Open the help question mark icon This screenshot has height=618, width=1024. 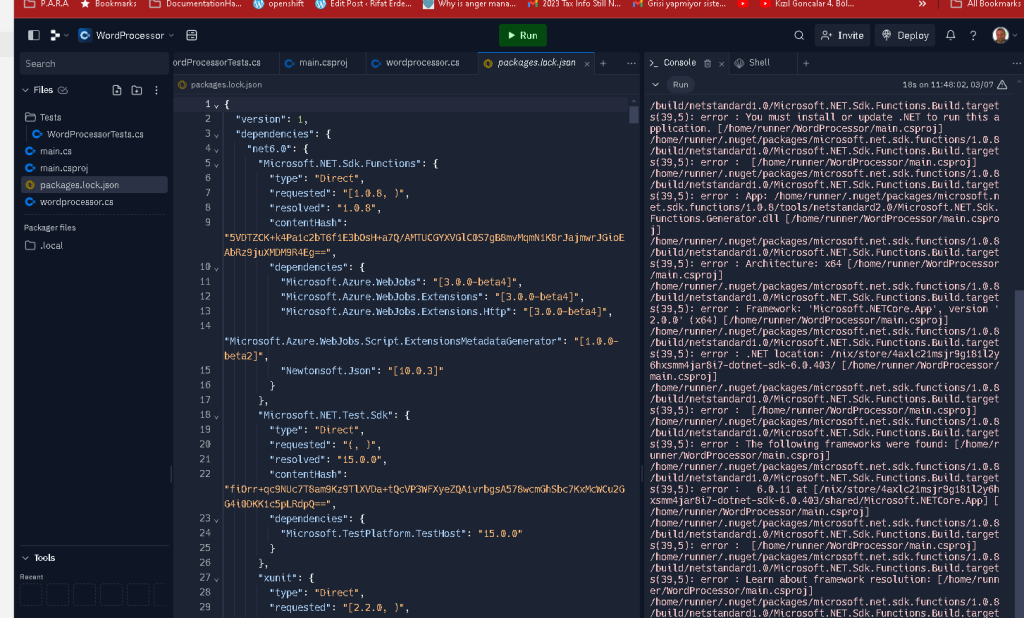point(973,35)
